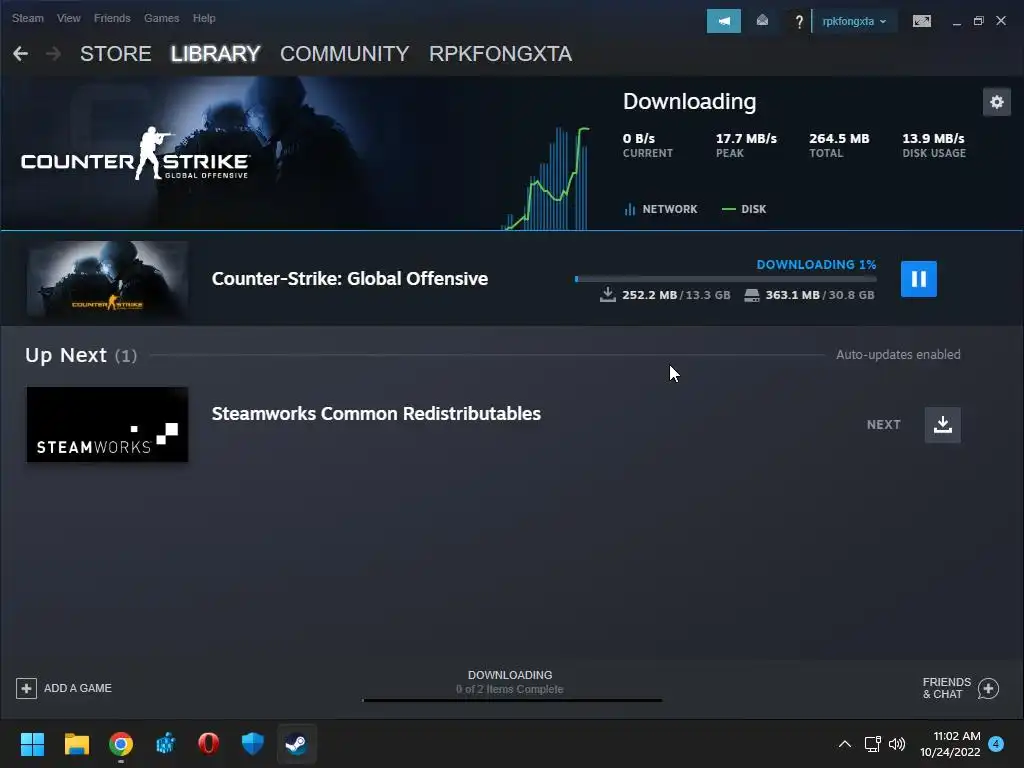Open the Windows Start menu
Viewport: 1024px width, 768px height.
[x=32, y=744]
